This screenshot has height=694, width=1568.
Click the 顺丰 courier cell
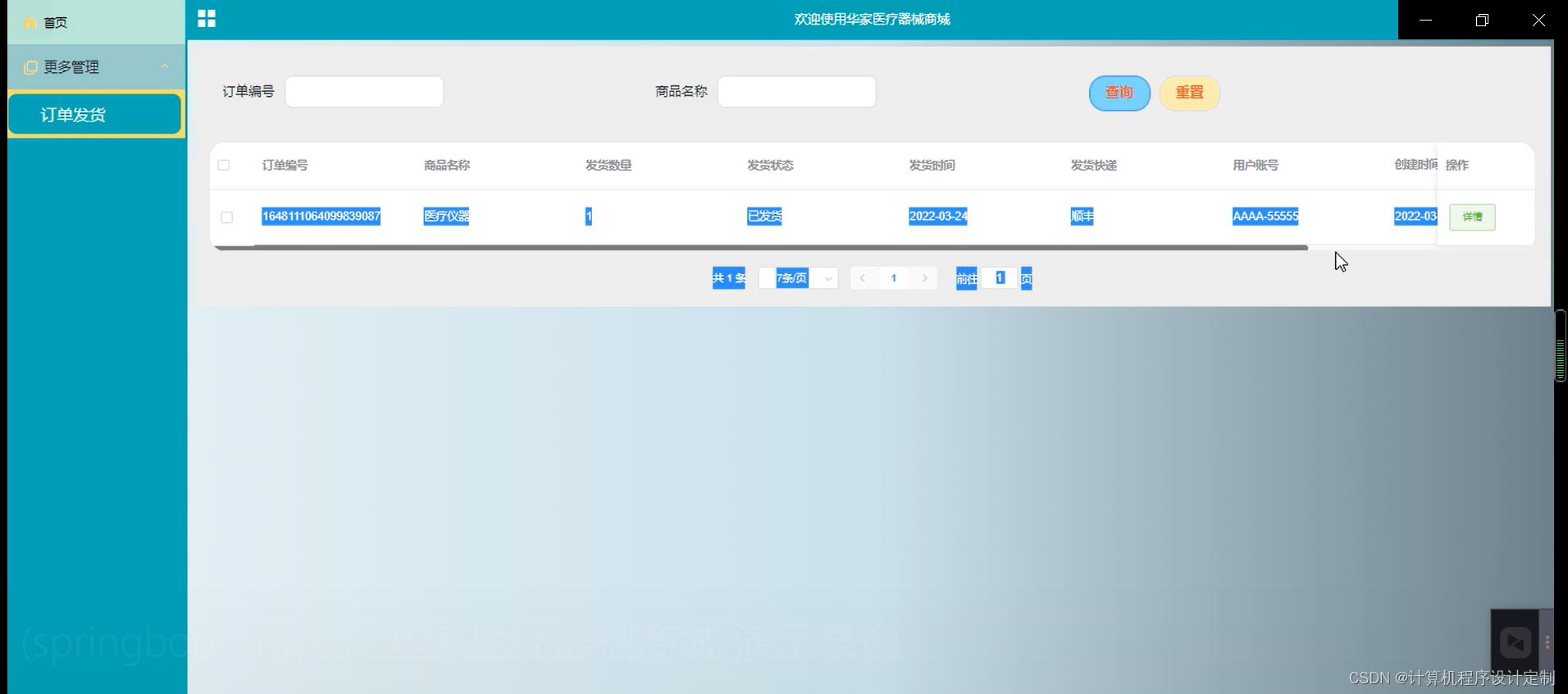coord(1082,217)
